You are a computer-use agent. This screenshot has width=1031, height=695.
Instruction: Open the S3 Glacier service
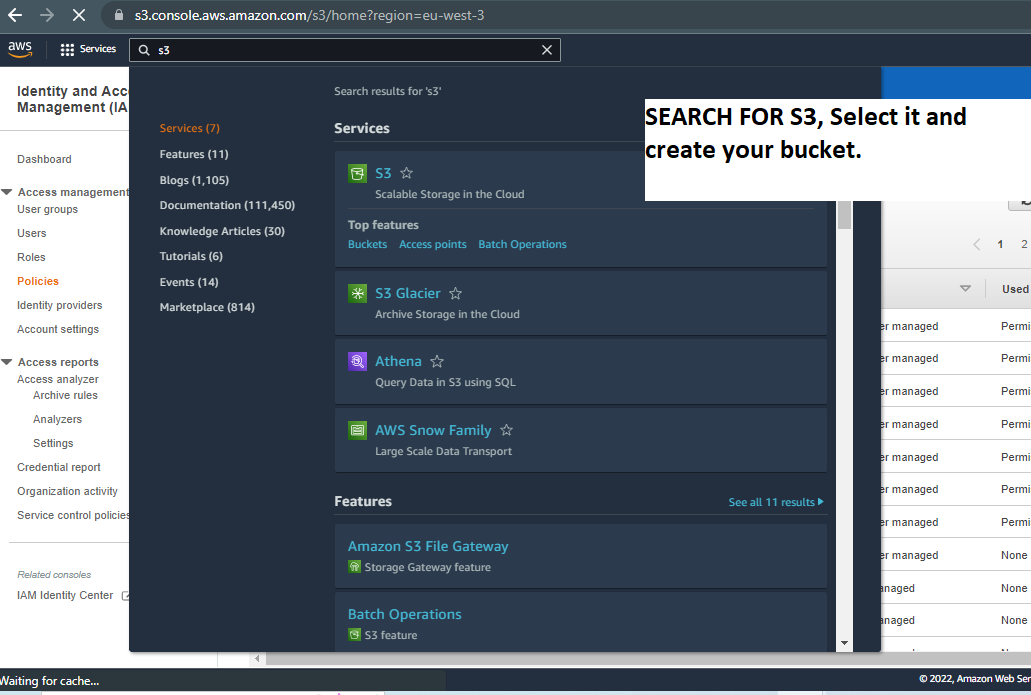coord(408,293)
